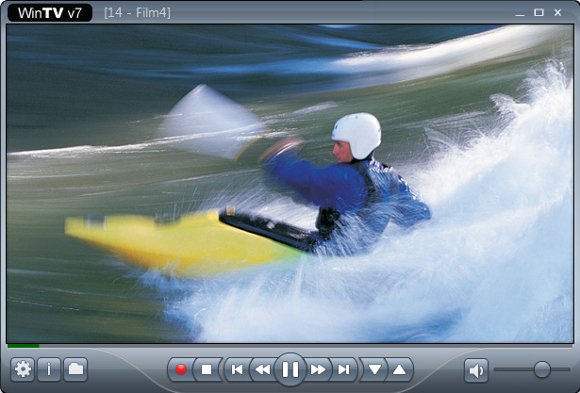The image size is (580, 393).
Task: Adjust the volume slider knob
Action: pyautogui.click(x=542, y=369)
